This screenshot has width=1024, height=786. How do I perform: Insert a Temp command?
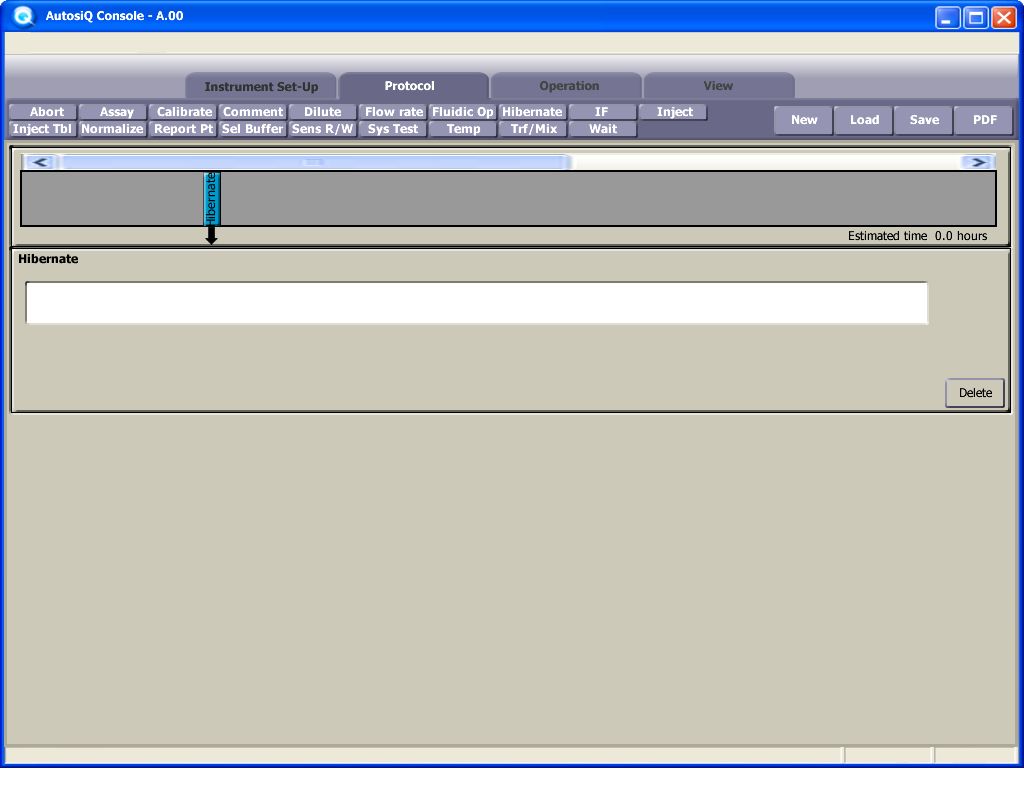pyautogui.click(x=462, y=129)
